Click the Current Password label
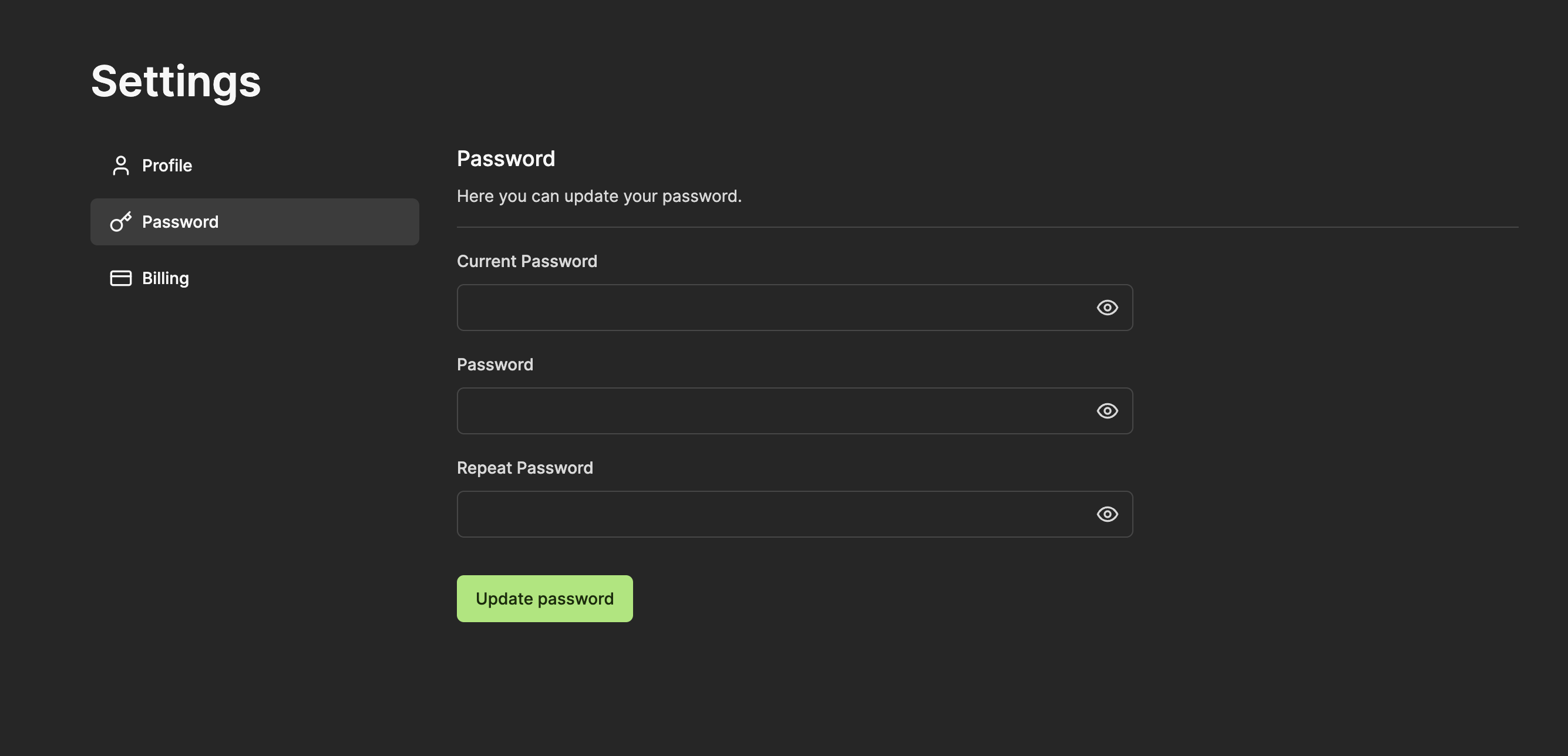Viewport: 1568px width, 756px height. tap(527, 261)
